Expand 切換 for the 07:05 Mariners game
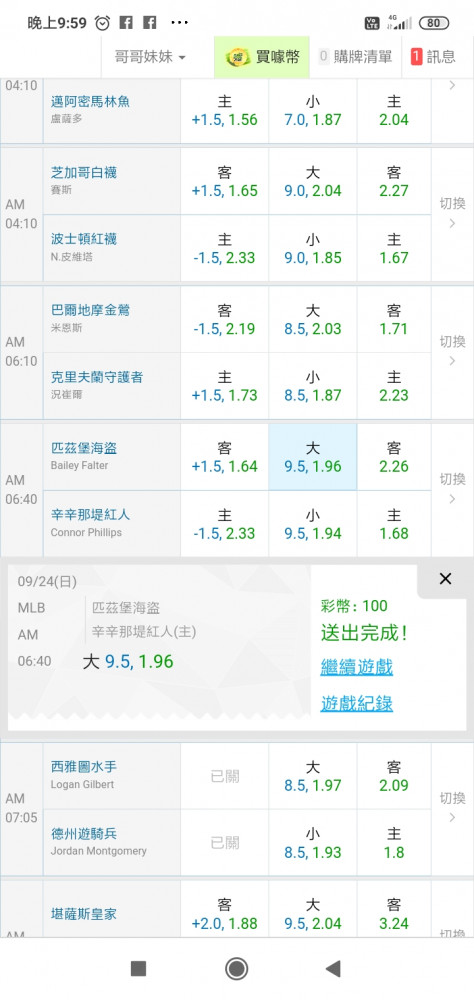This screenshot has width=474, height=1000. 452,807
